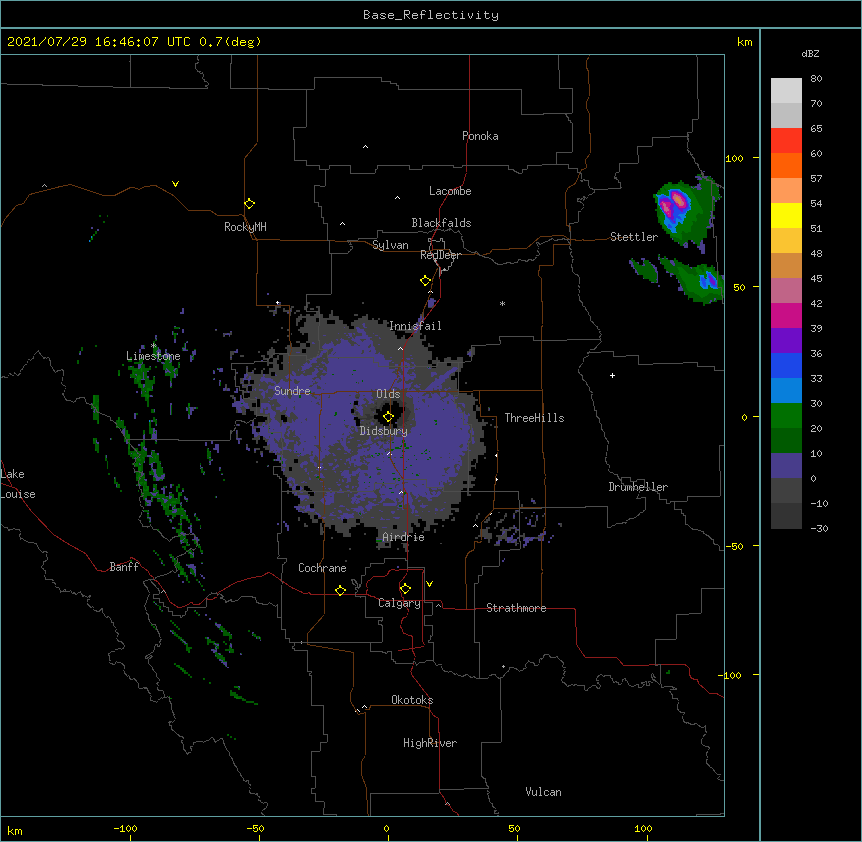This screenshot has height=842, width=862.
Task: Click the Drumheller city label
Action: (x=638, y=487)
